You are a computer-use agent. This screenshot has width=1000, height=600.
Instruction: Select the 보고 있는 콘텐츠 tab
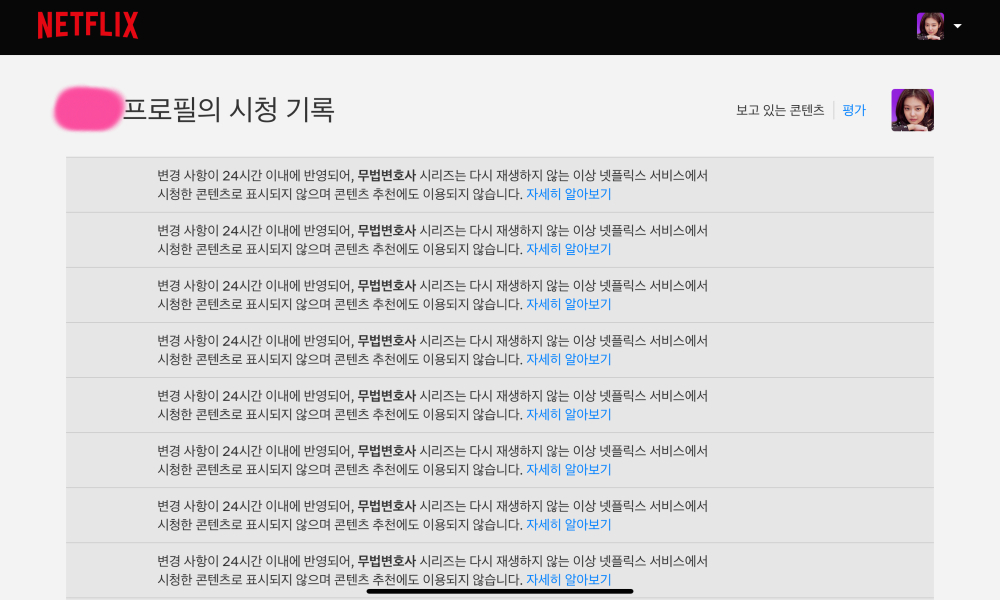tap(780, 110)
